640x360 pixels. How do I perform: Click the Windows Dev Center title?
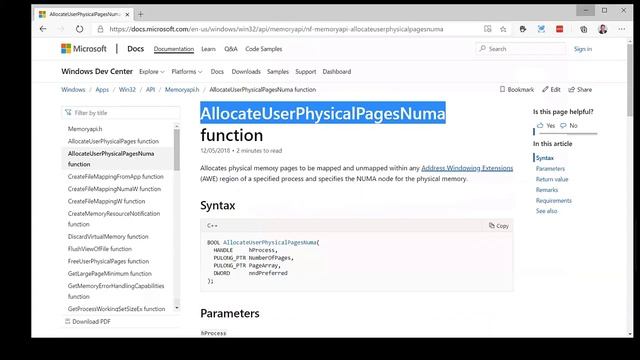point(97,71)
